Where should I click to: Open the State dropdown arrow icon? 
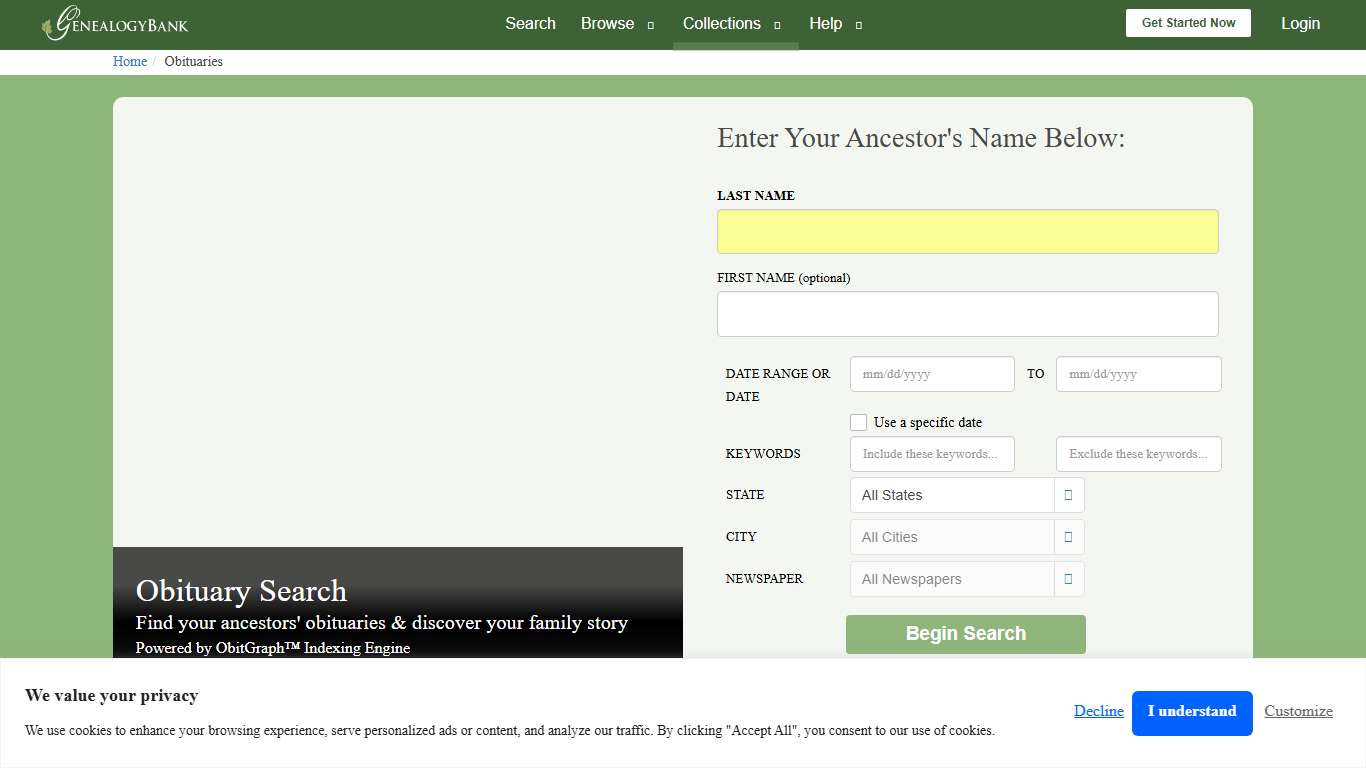click(1068, 495)
